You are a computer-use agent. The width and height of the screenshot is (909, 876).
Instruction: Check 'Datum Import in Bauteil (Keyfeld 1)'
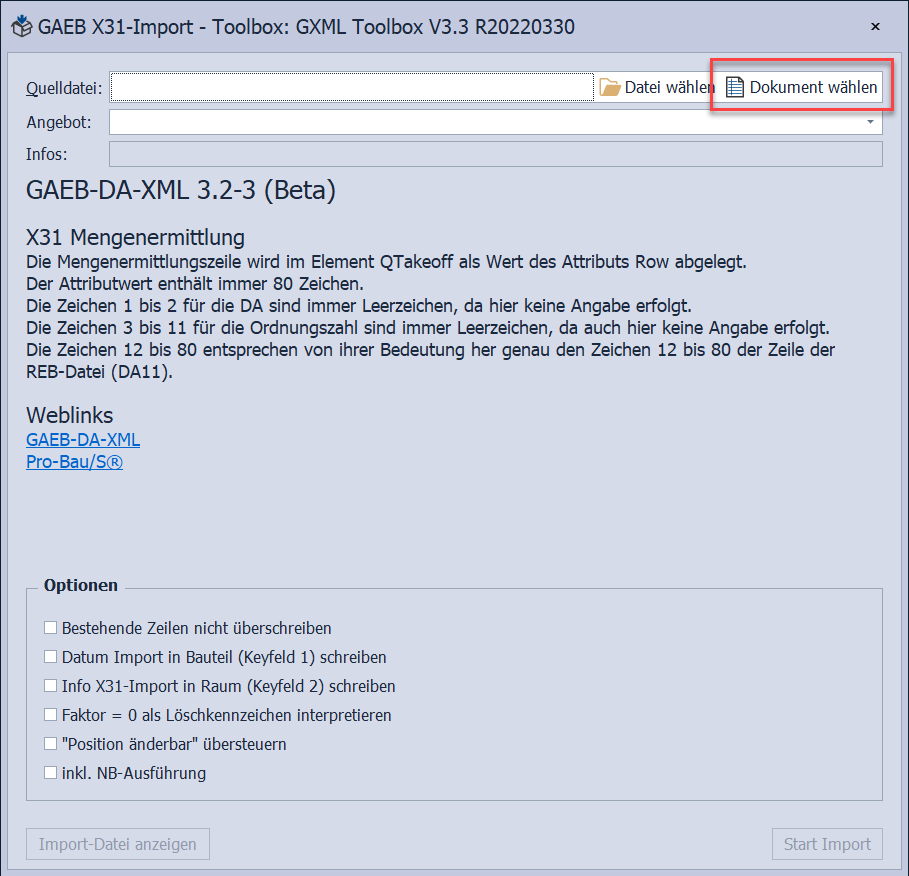pos(50,657)
